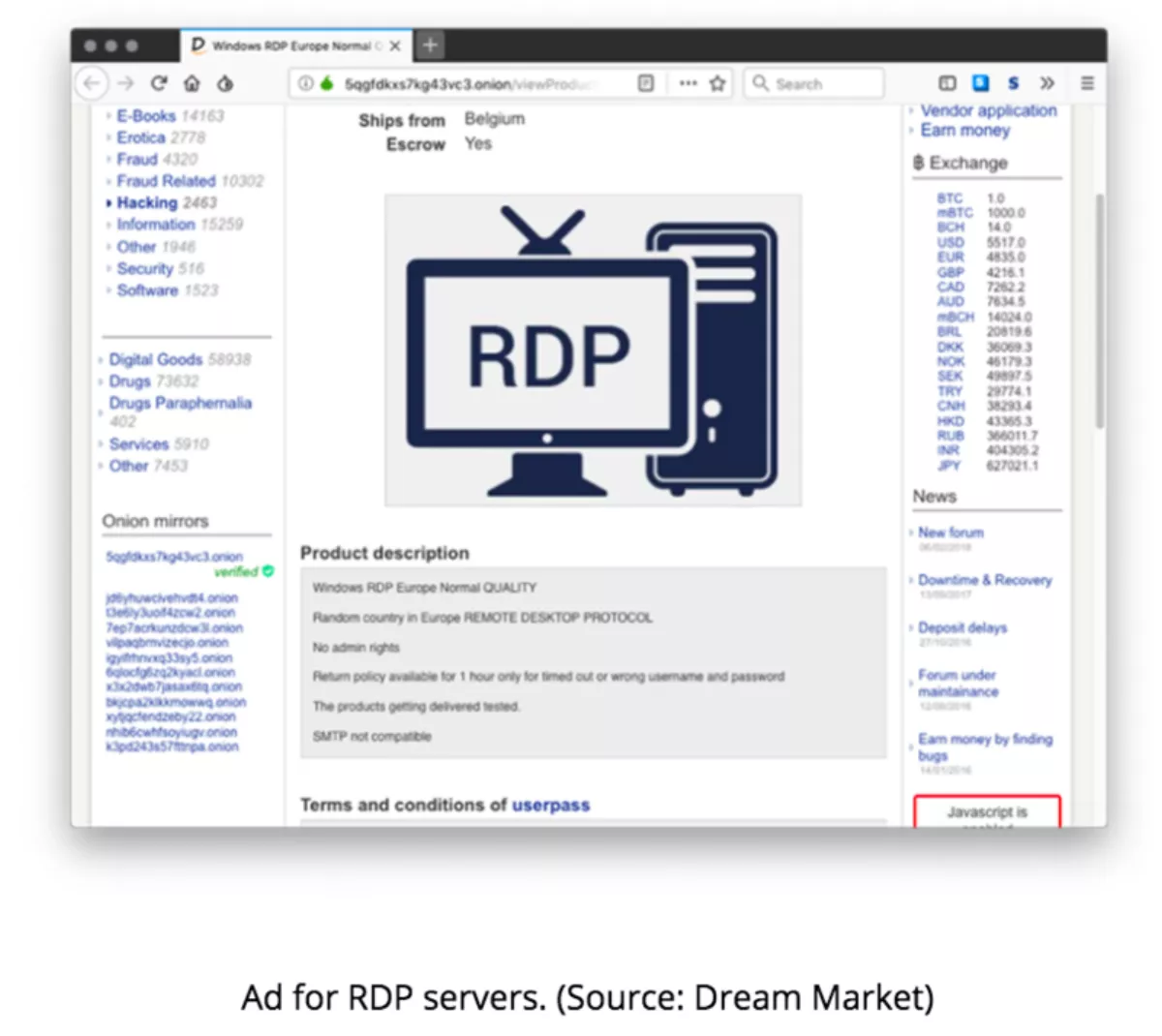Expand the toolbar overflow chevron
The image size is (1162, 1036).
tap(1047, 83)
